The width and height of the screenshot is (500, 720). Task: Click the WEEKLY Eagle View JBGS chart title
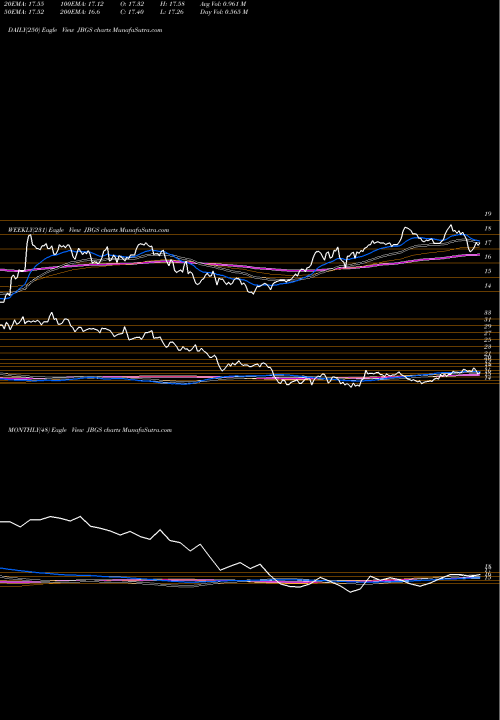(89, 230)
